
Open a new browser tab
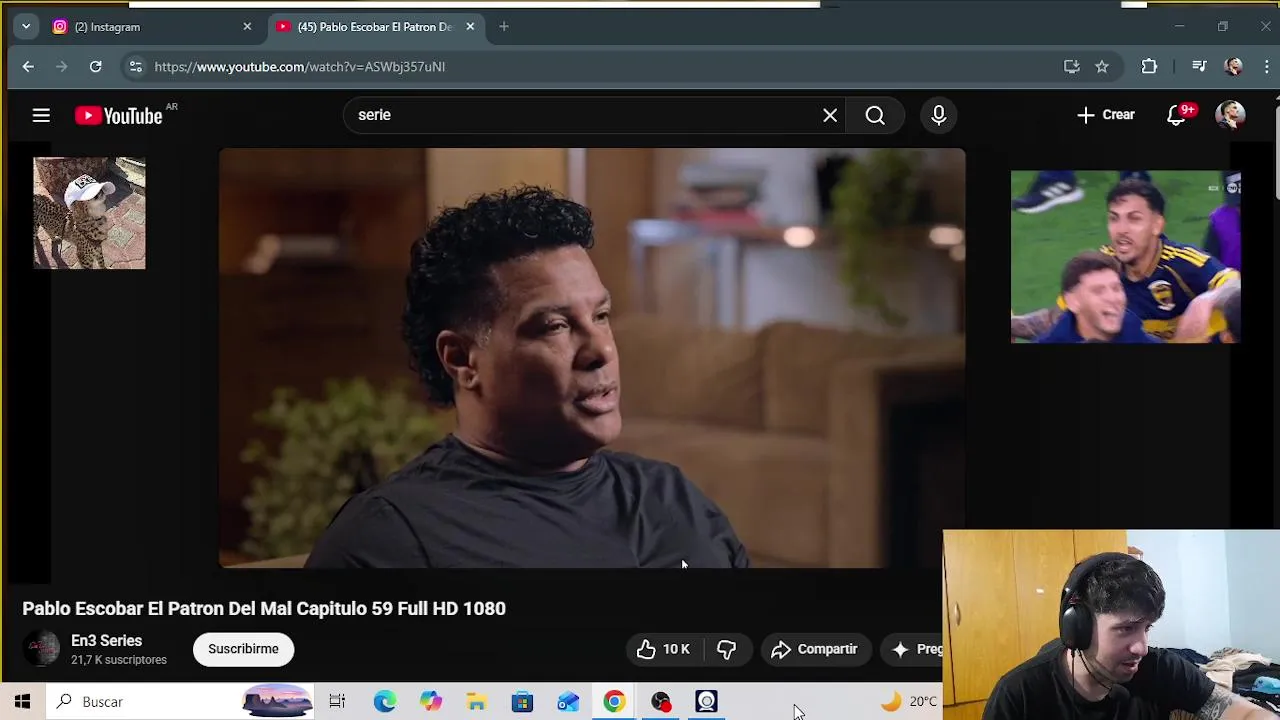click(x=504, y=27)
